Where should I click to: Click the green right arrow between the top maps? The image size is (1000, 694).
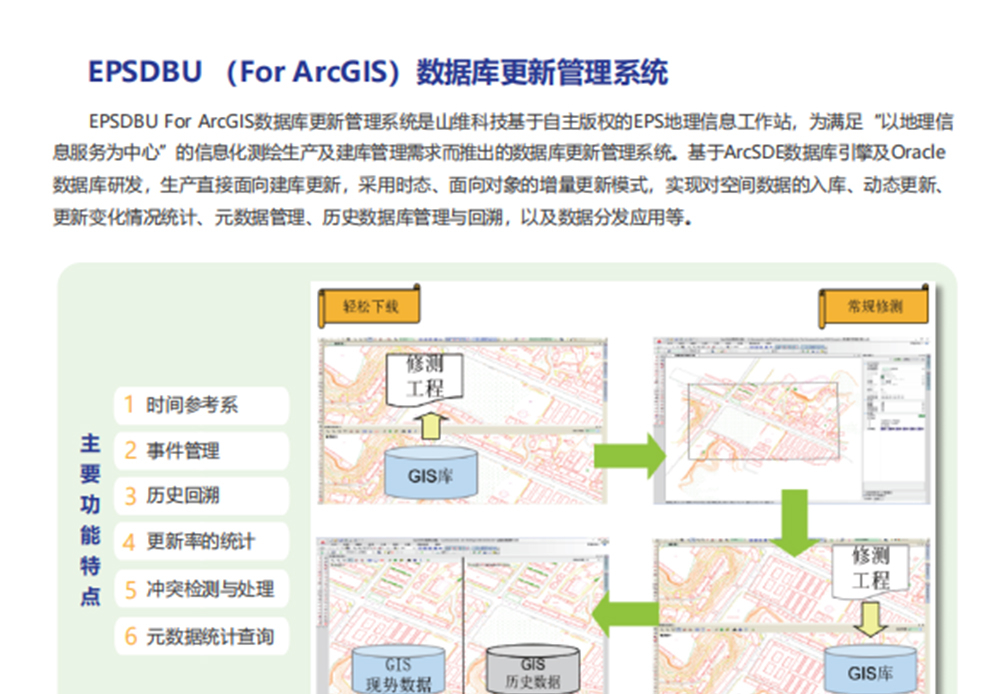[630, 455]
